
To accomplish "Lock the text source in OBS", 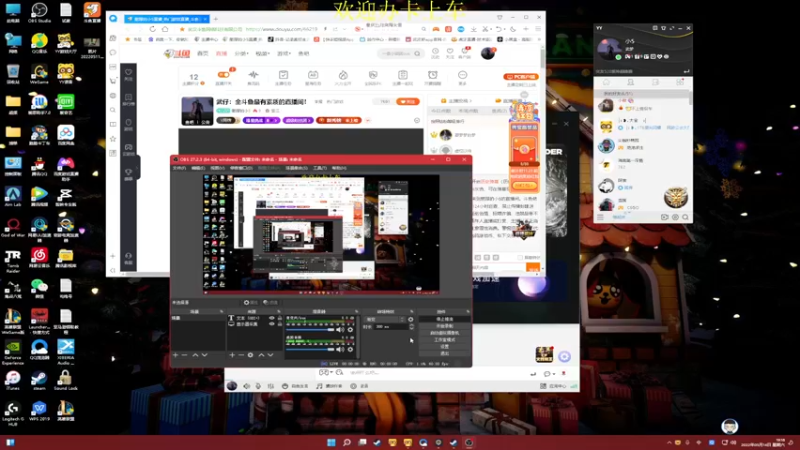I will pyautogui.click(x=280, y=318).
